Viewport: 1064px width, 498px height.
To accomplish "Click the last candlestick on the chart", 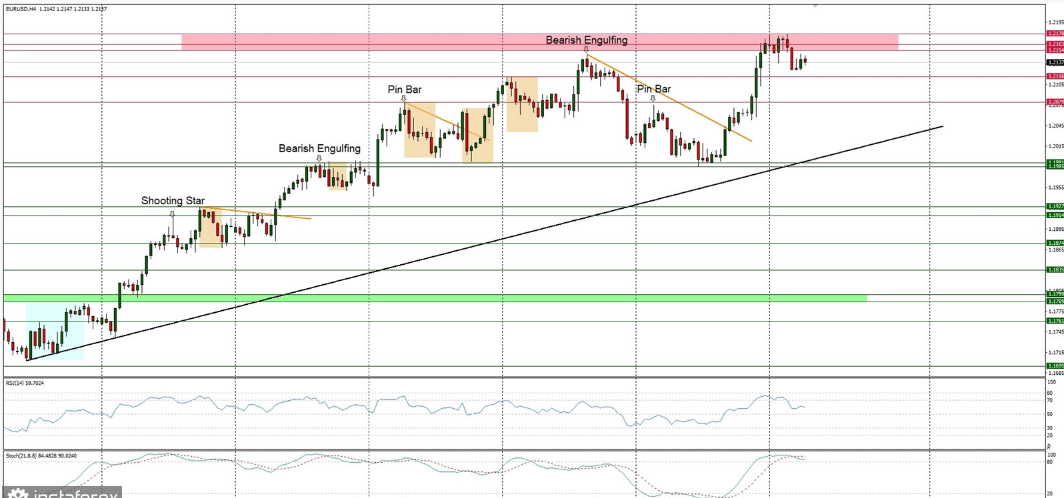I will pos(805,59).
